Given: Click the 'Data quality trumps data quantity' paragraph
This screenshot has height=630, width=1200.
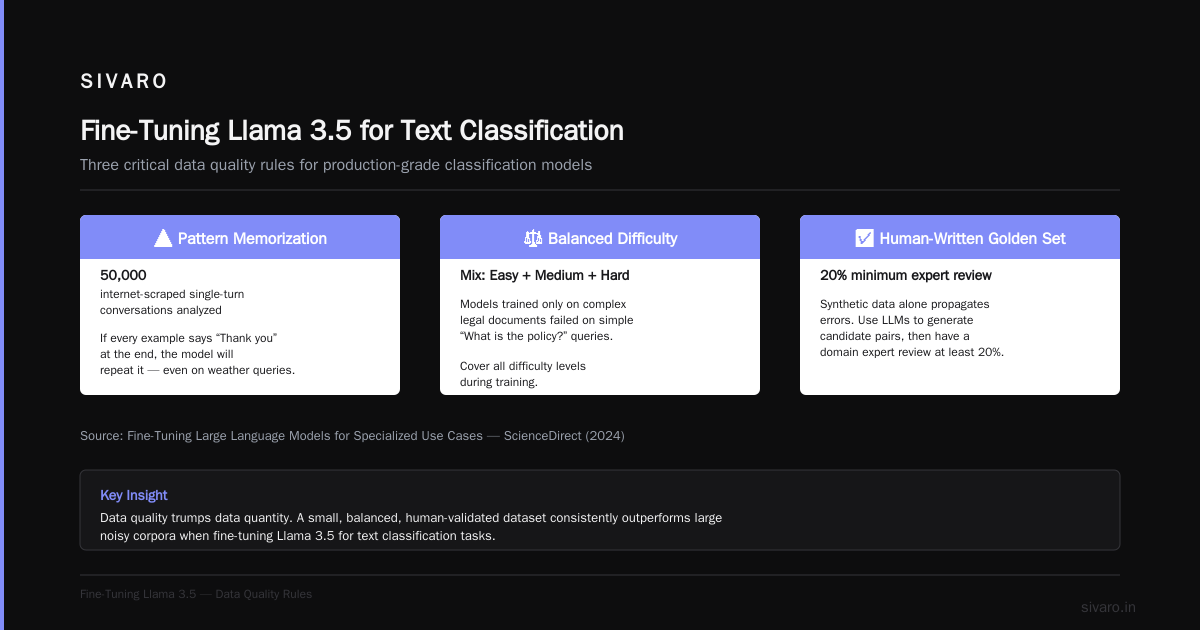Looking at the screenshot, I should tap(411, 527).
